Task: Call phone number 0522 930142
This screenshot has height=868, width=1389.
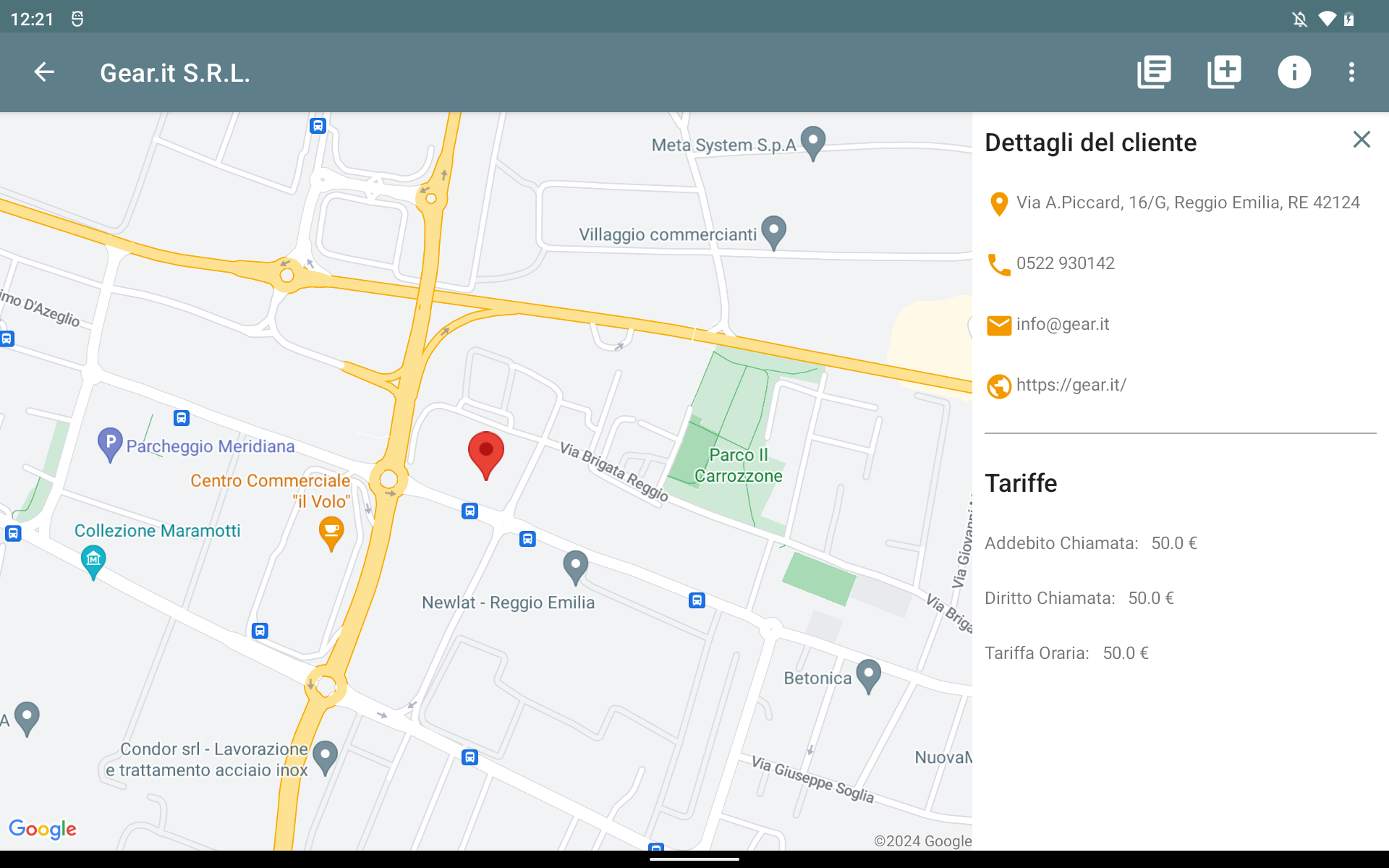Action: coord(1065,263)
